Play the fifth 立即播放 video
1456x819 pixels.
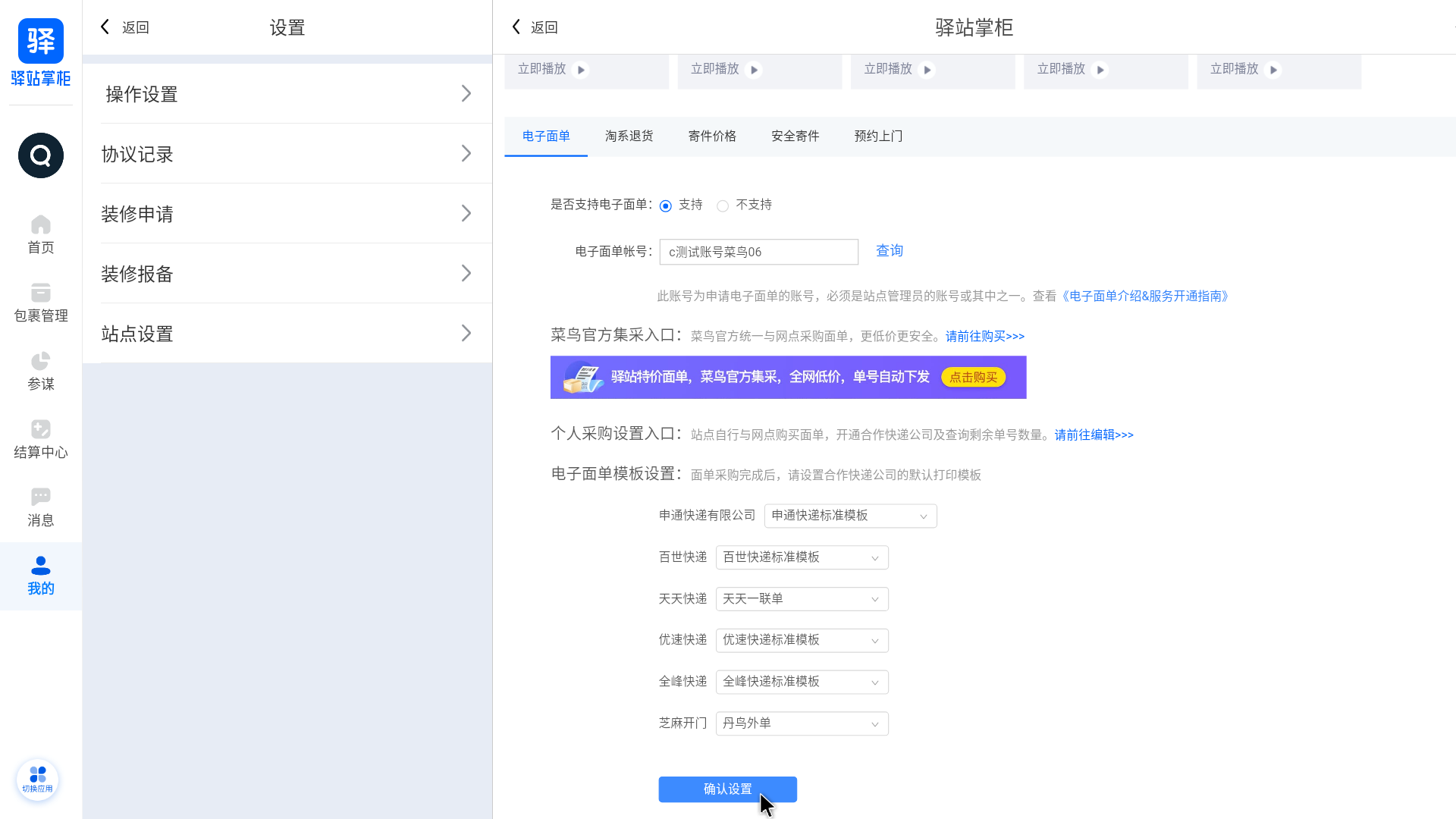[x=1273, y=70]
